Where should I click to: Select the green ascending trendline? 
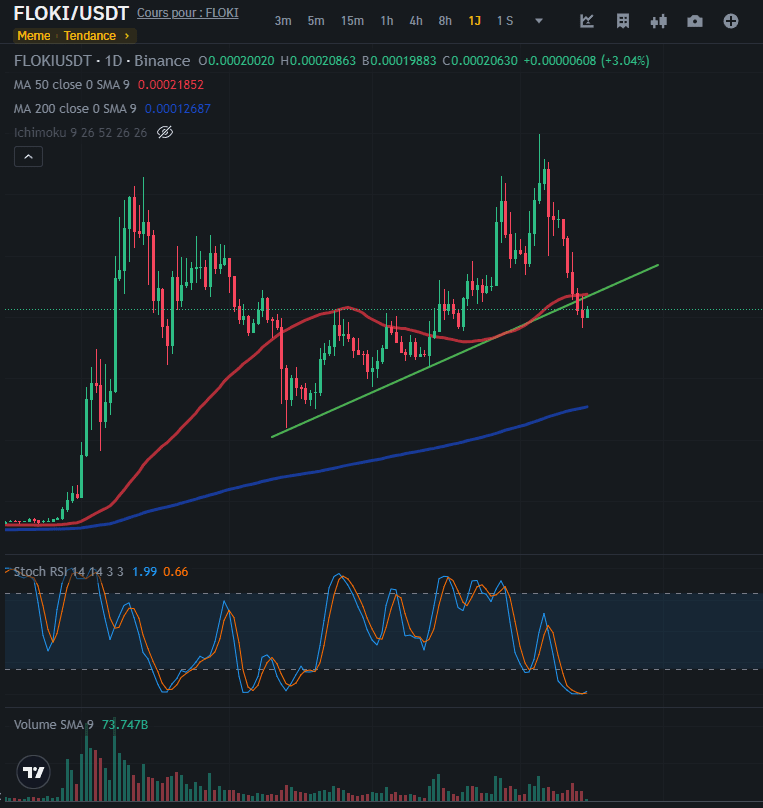click(465, 351)
